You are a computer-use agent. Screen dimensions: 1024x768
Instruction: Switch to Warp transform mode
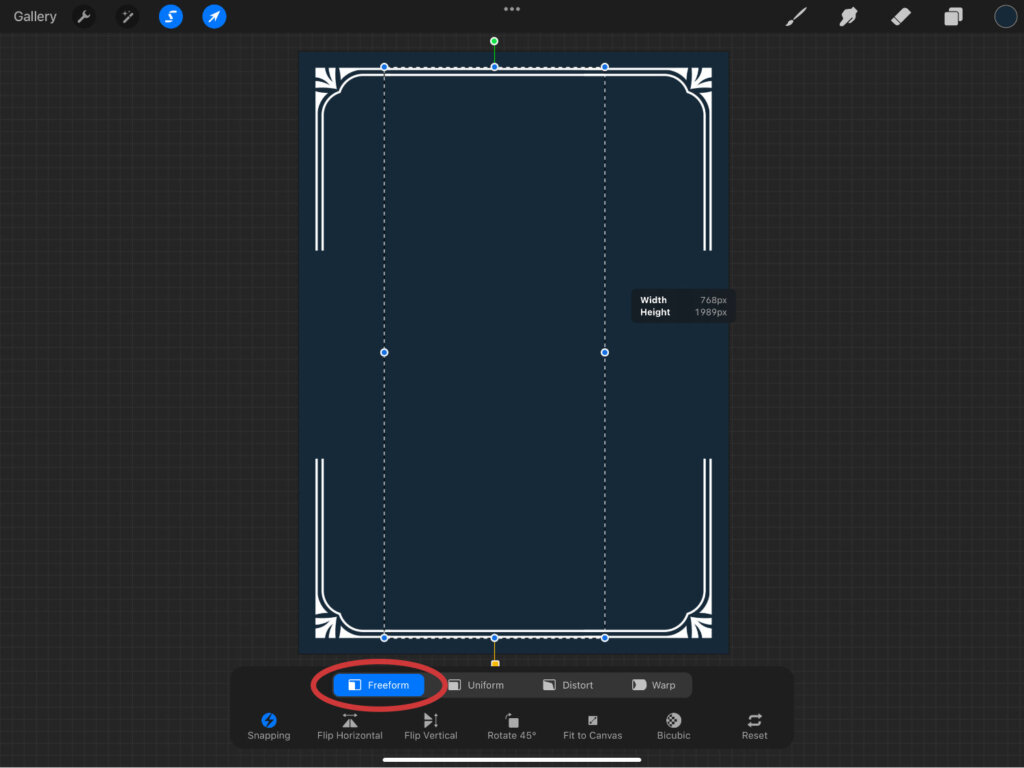654,685
